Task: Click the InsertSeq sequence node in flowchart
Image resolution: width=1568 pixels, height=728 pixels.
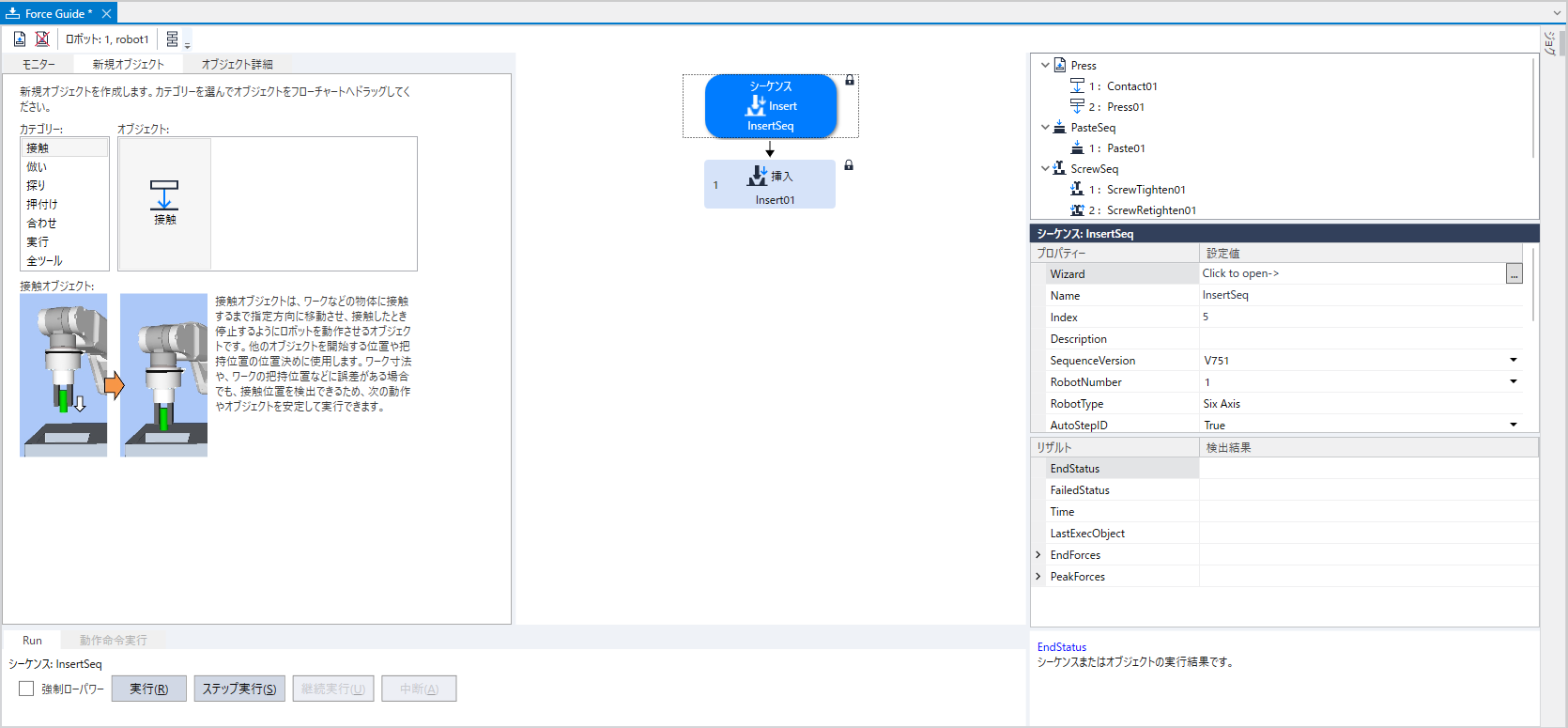Action: [x=770, y=106]
